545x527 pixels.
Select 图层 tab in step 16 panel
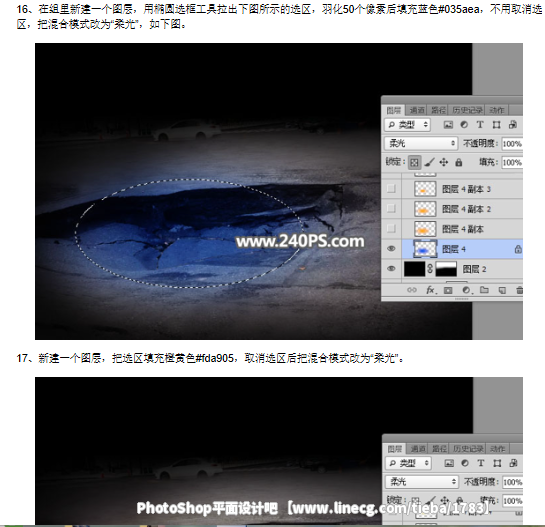394,110
